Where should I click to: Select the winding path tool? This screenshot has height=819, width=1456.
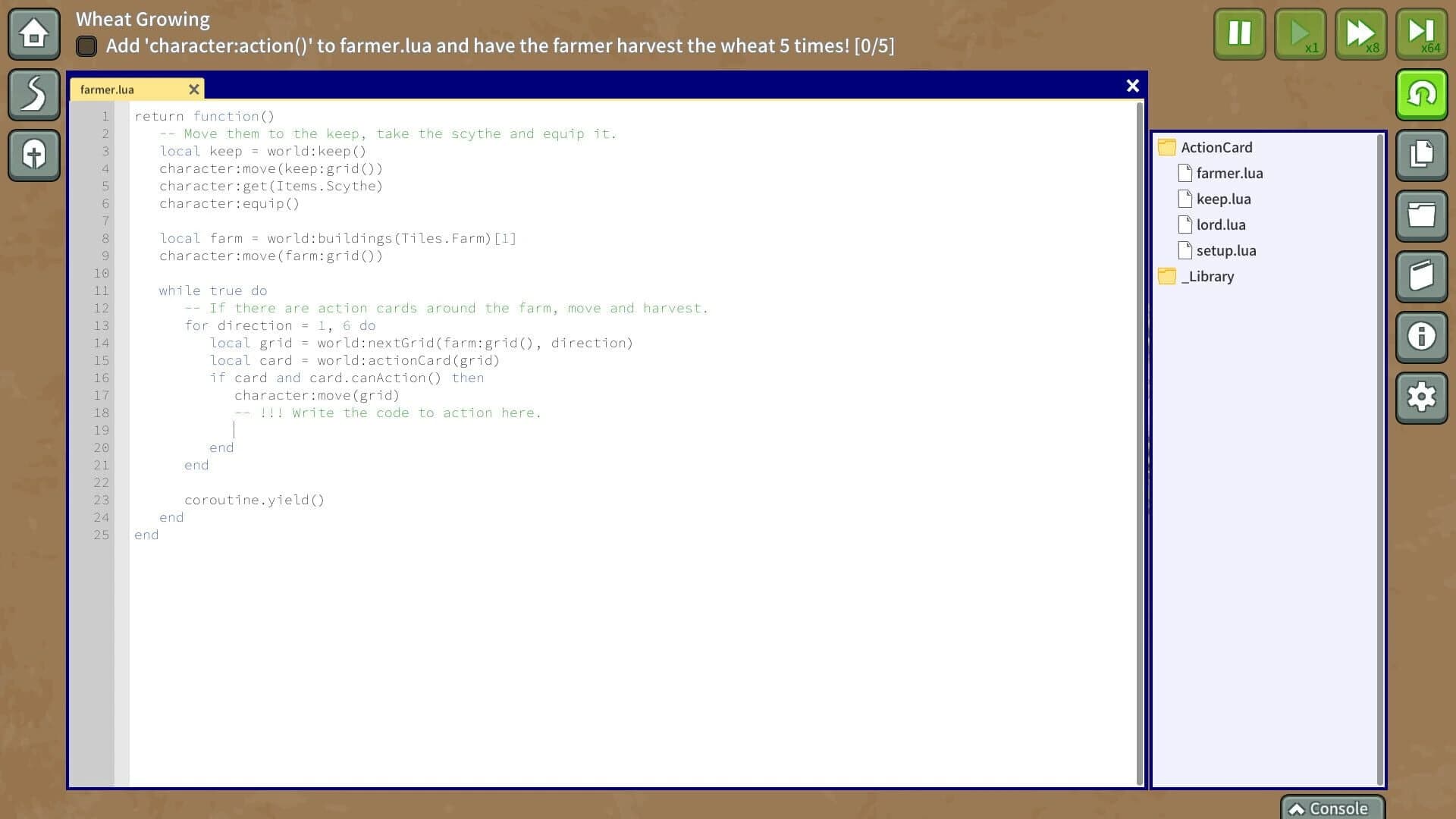pos(33,94)
